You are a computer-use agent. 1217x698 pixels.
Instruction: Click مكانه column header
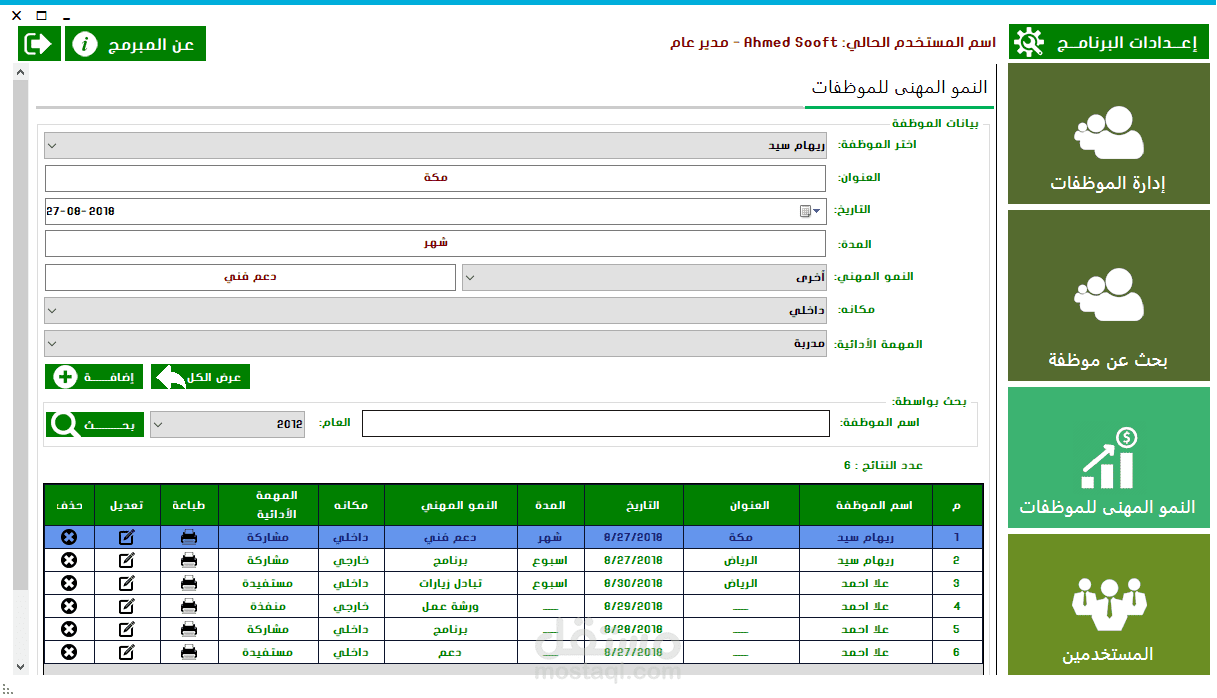tap(351, 506)
